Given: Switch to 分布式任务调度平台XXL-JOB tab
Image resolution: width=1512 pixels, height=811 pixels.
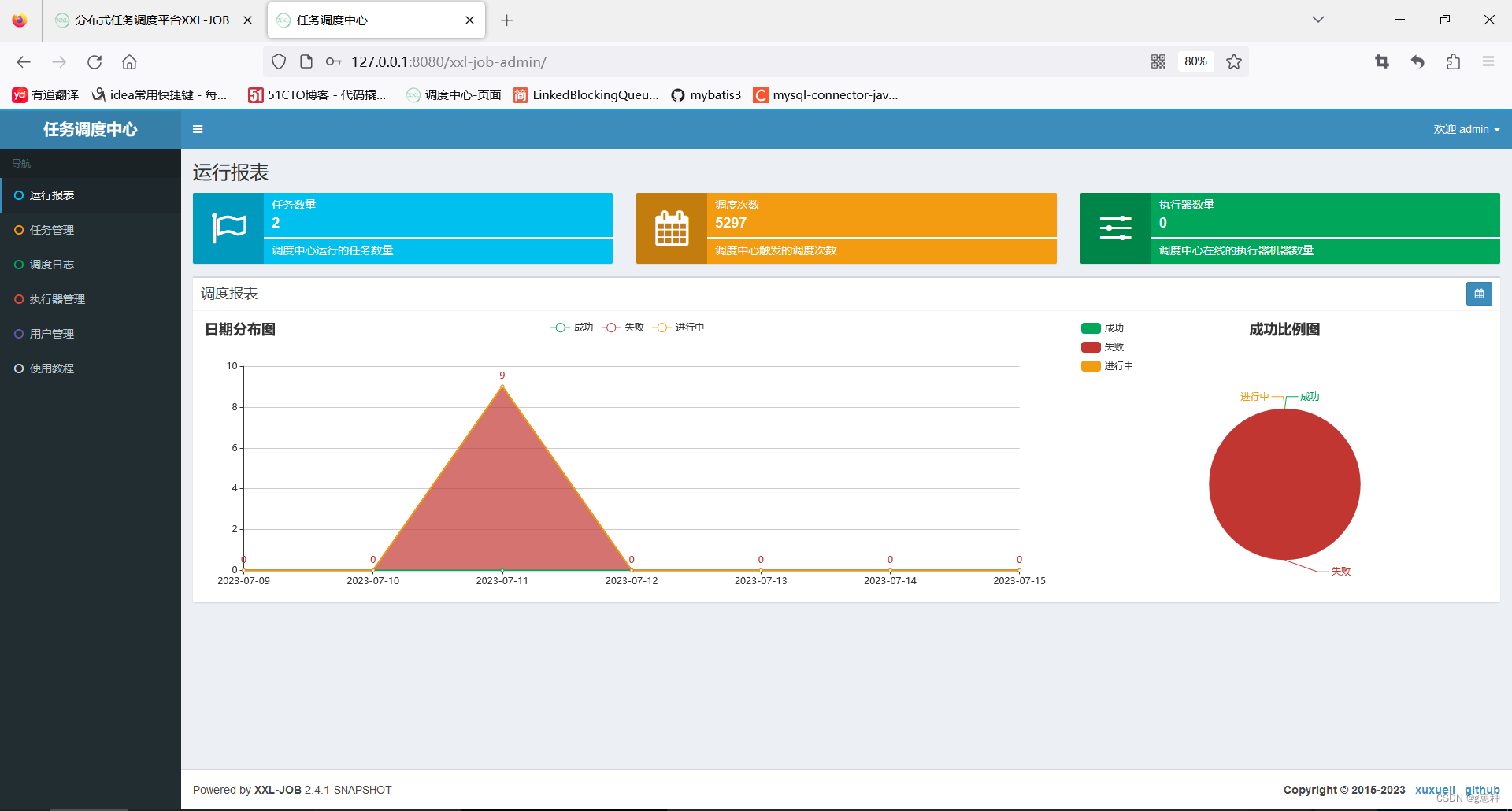Looking at the screenshot, I should [152, 20].
